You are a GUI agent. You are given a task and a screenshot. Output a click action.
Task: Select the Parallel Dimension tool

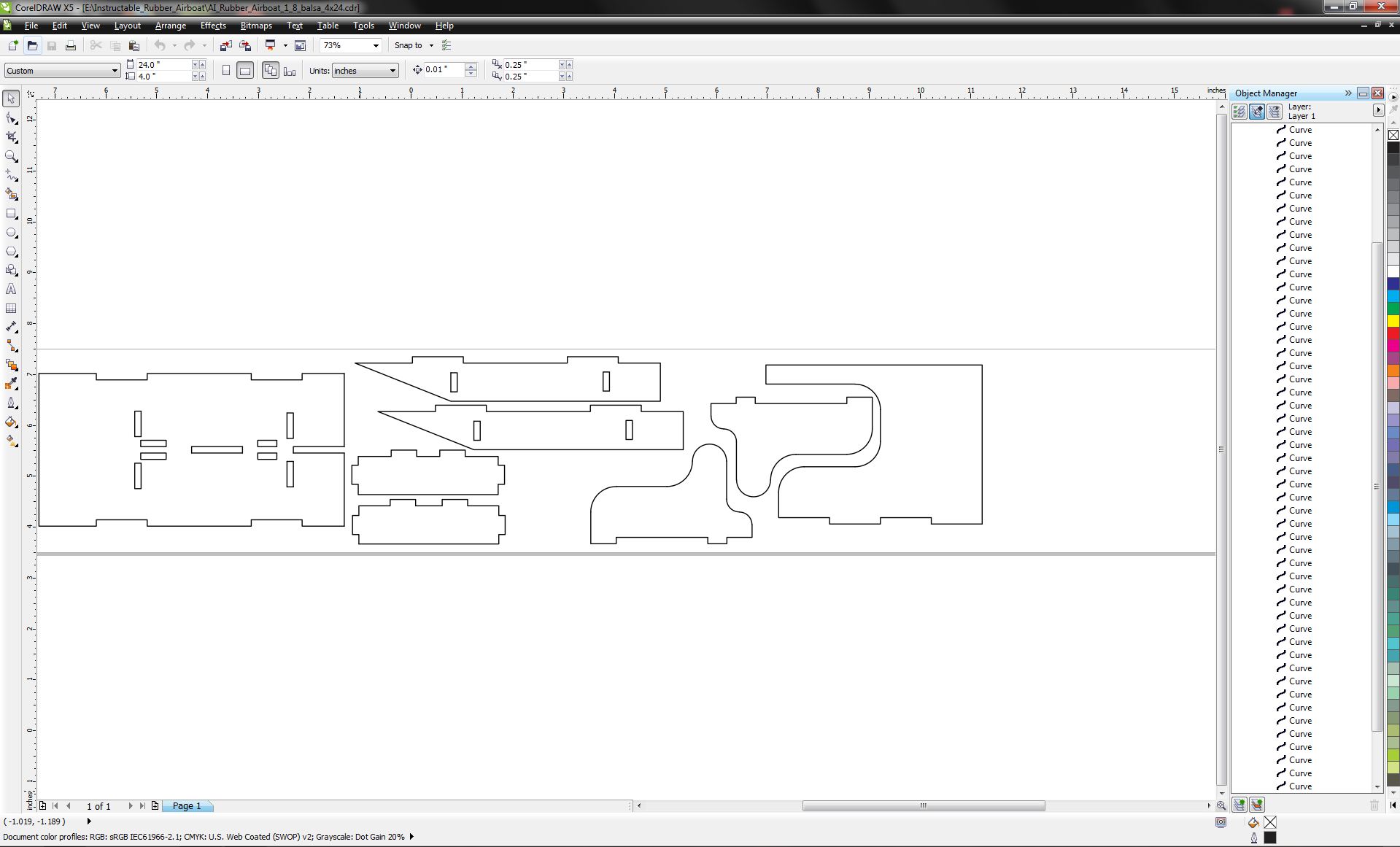pyautogui.click(x=11, y=328)
